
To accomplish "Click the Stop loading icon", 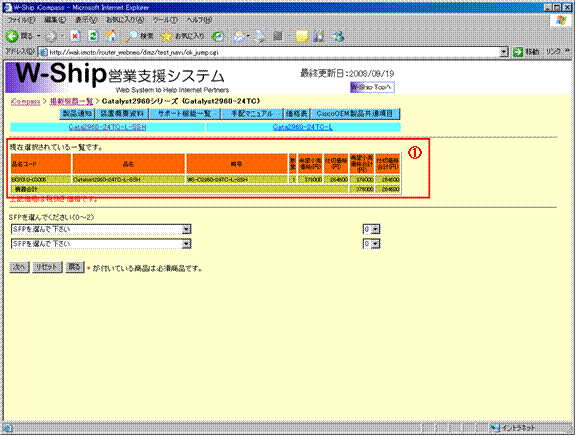I will [x=75, y=36].
